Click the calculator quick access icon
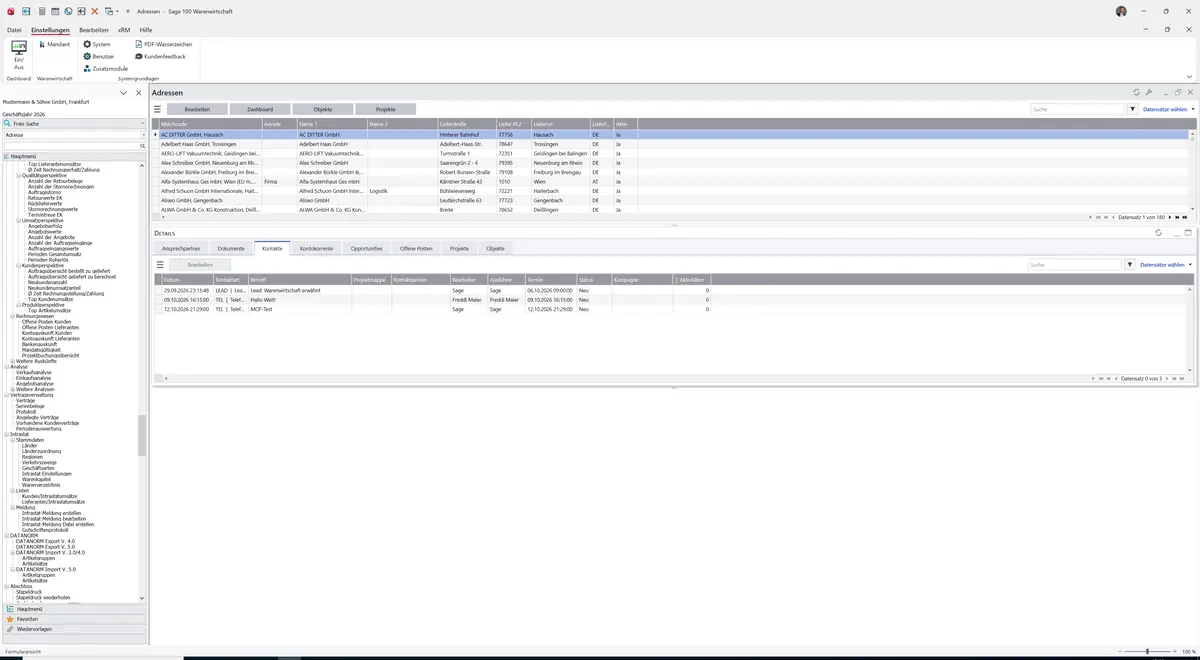Image resolution: width=1200 pixels, height=660 pixels. click(41, 11)
